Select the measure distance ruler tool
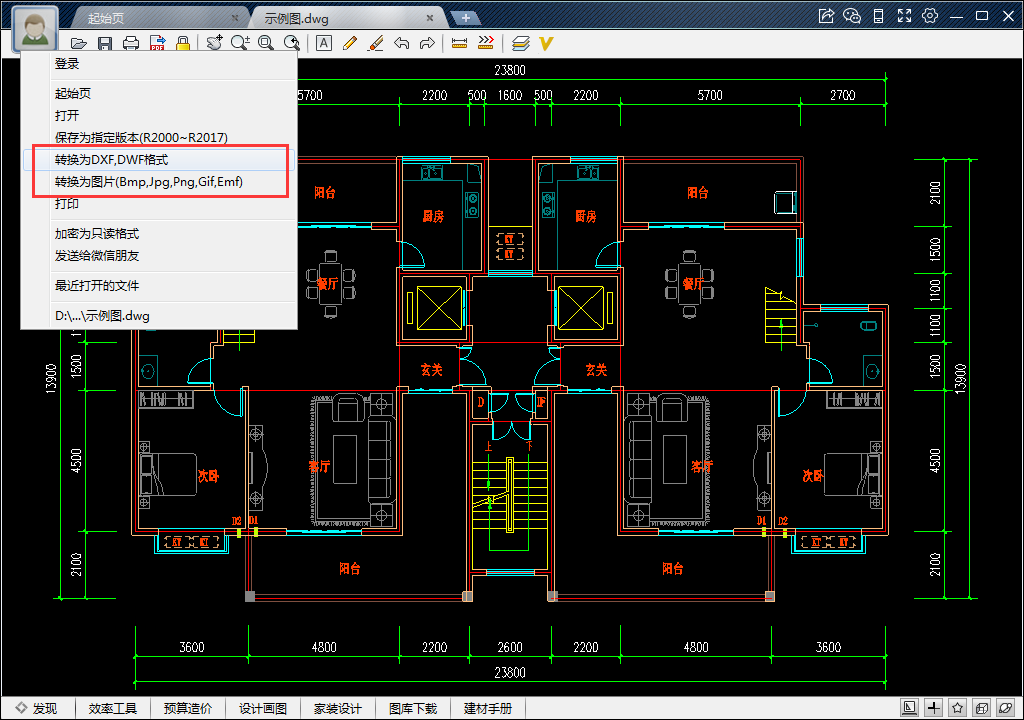 coord(460,43)
